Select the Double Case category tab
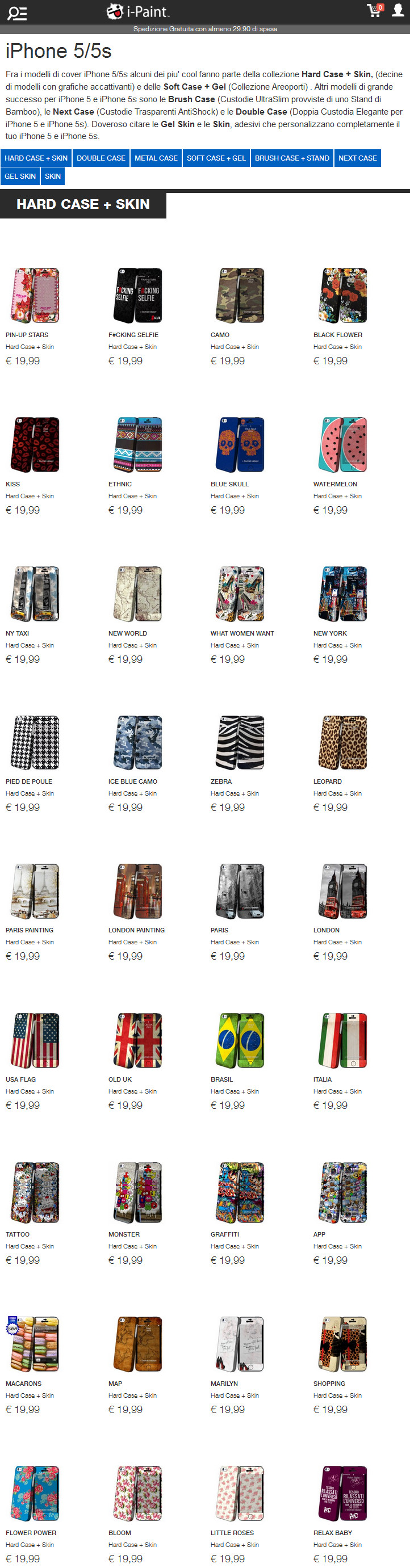410x1568 pixels. click(x=101, y=158)
